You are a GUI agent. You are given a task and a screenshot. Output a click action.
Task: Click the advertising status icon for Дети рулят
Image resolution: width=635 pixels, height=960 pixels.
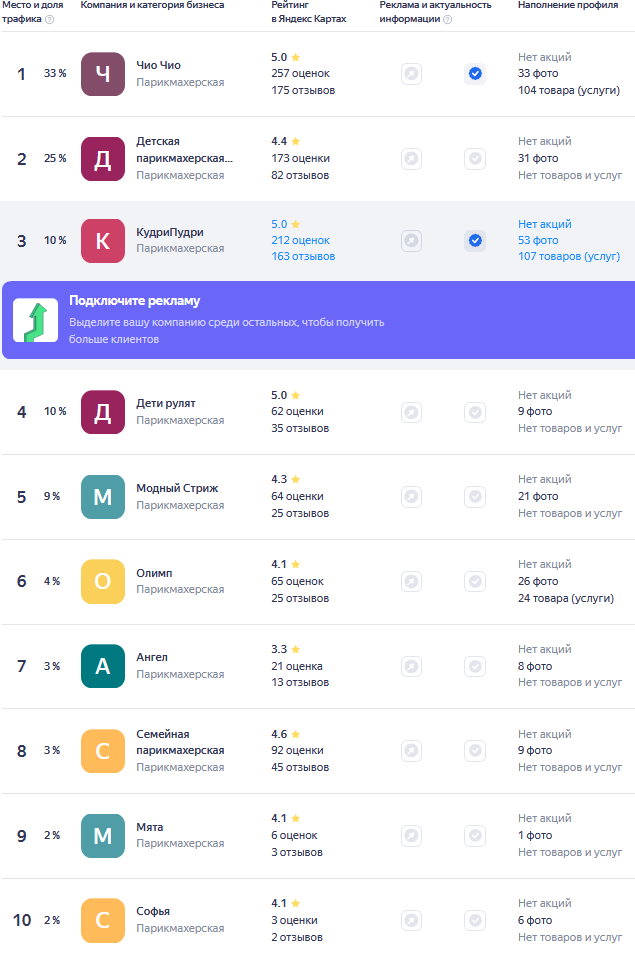tap(411, 412)
